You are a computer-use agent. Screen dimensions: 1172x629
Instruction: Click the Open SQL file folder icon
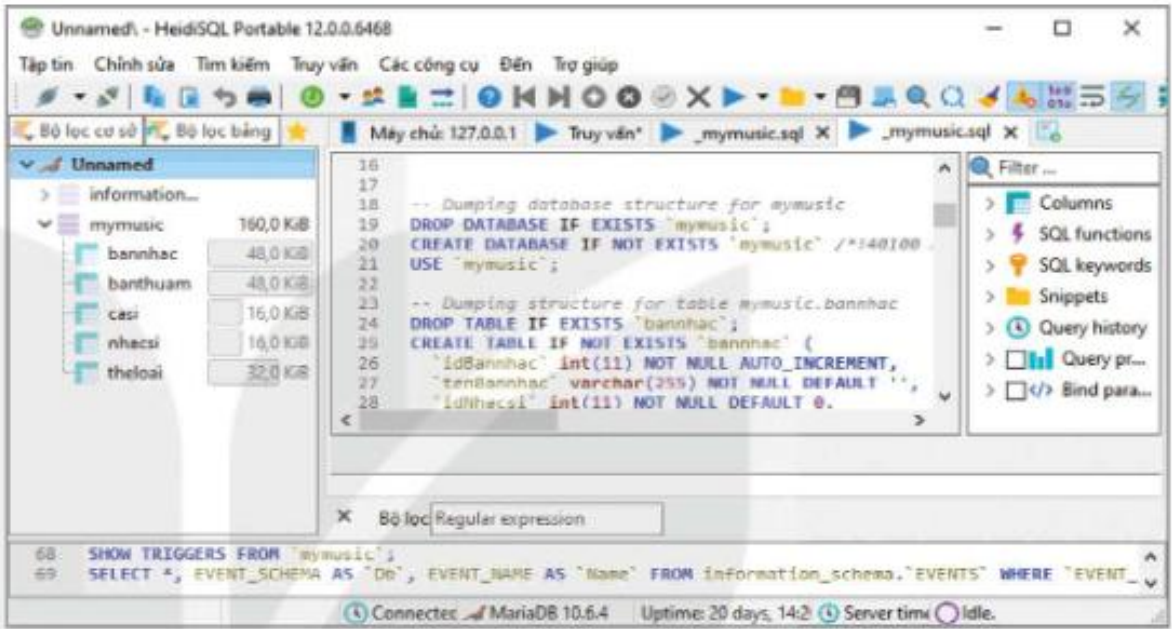792,97
